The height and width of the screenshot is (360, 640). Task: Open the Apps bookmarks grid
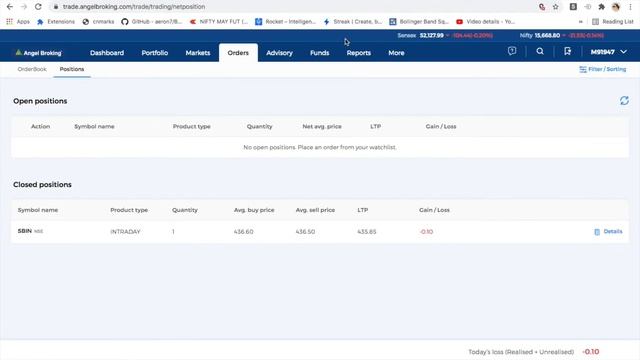click(18, 22)
